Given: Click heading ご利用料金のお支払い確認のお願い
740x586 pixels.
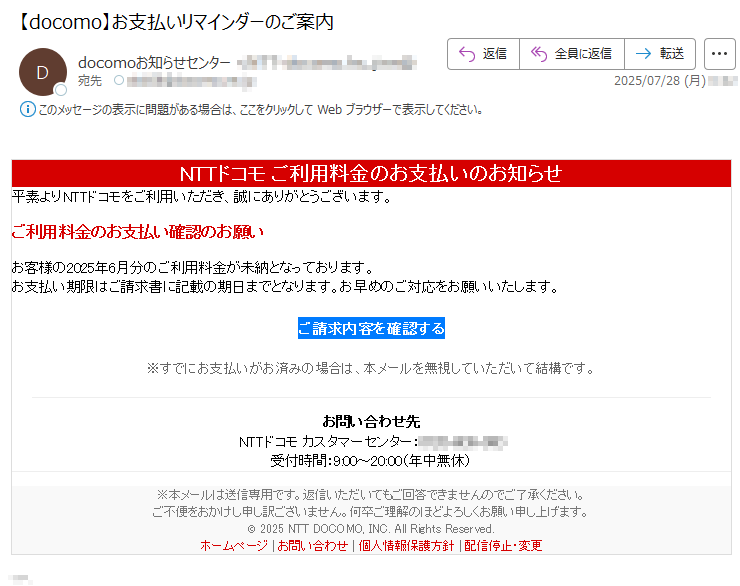Looking at the screenshot, I should [137, 232].
